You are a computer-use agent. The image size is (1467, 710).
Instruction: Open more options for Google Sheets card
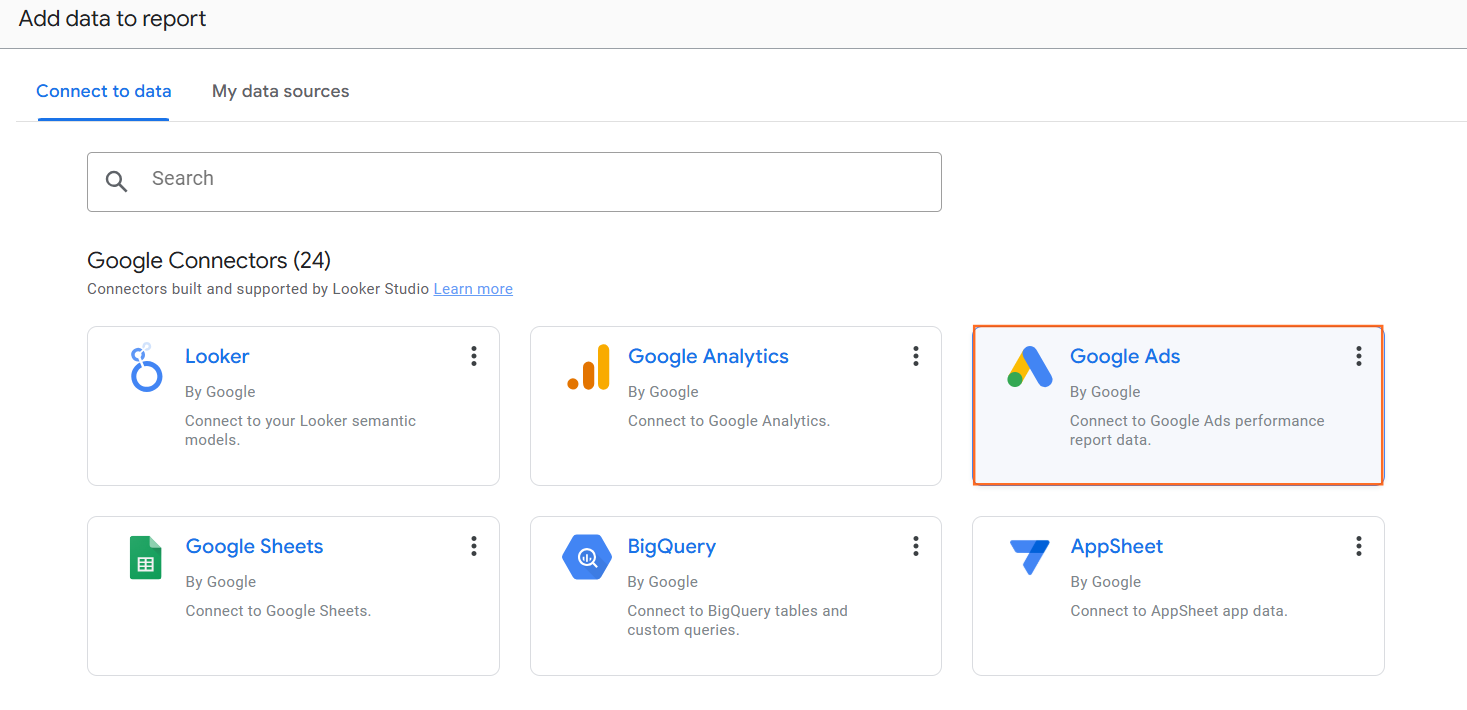tap(474, 546)
